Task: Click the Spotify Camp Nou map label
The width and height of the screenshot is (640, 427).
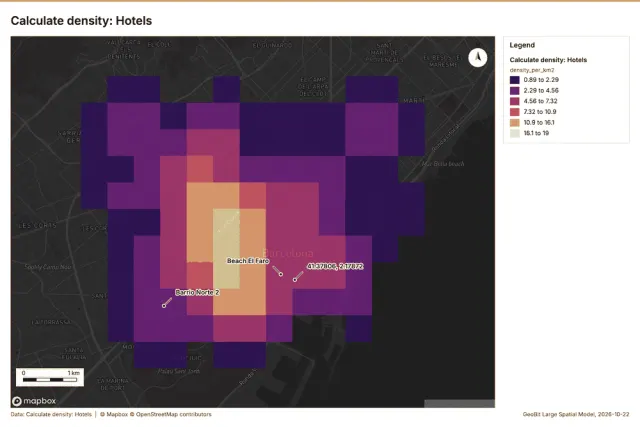Action: [48, 267]
